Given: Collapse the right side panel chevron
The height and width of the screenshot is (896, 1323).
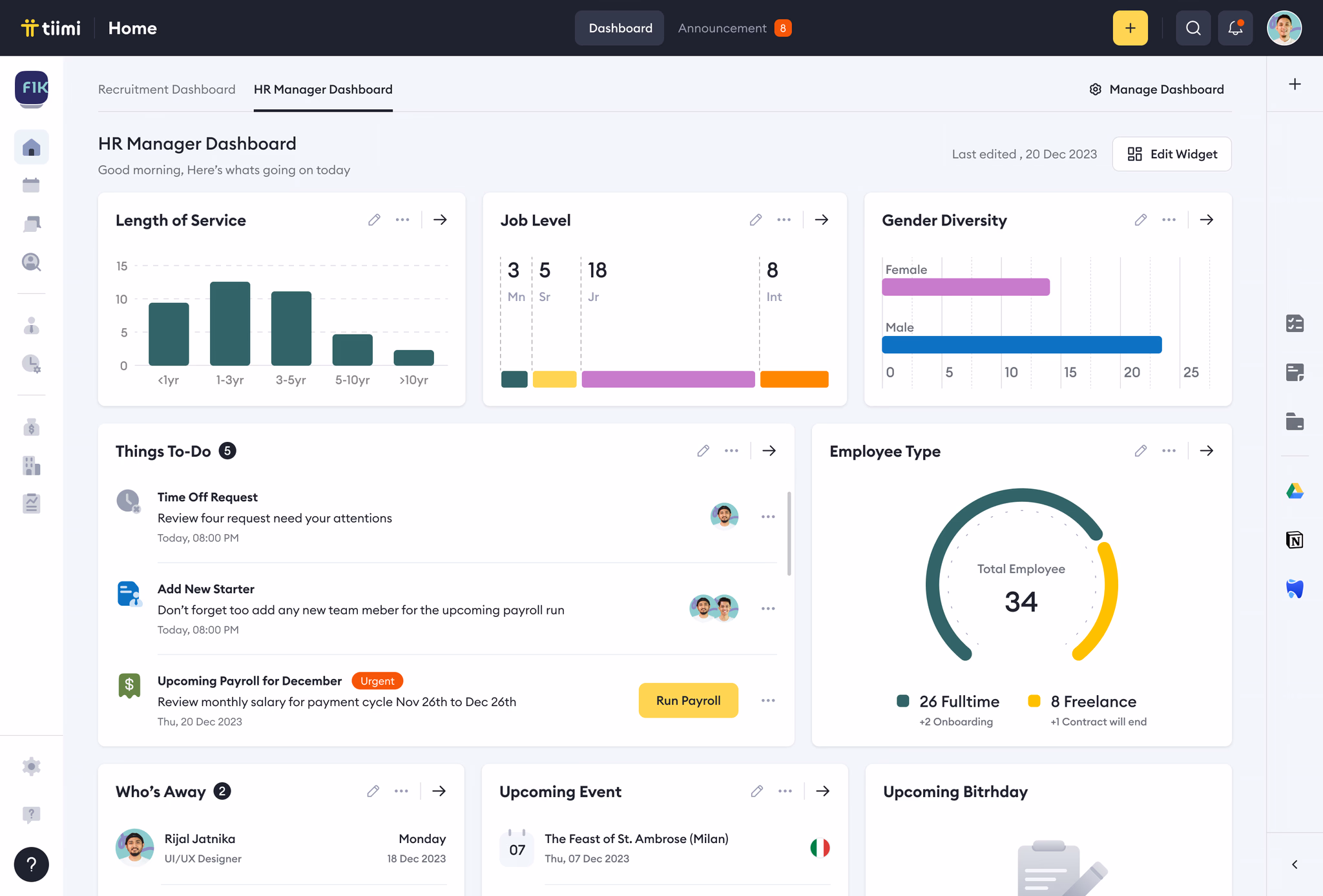Looking at the screenshot, I should (x=1295, y=864).
